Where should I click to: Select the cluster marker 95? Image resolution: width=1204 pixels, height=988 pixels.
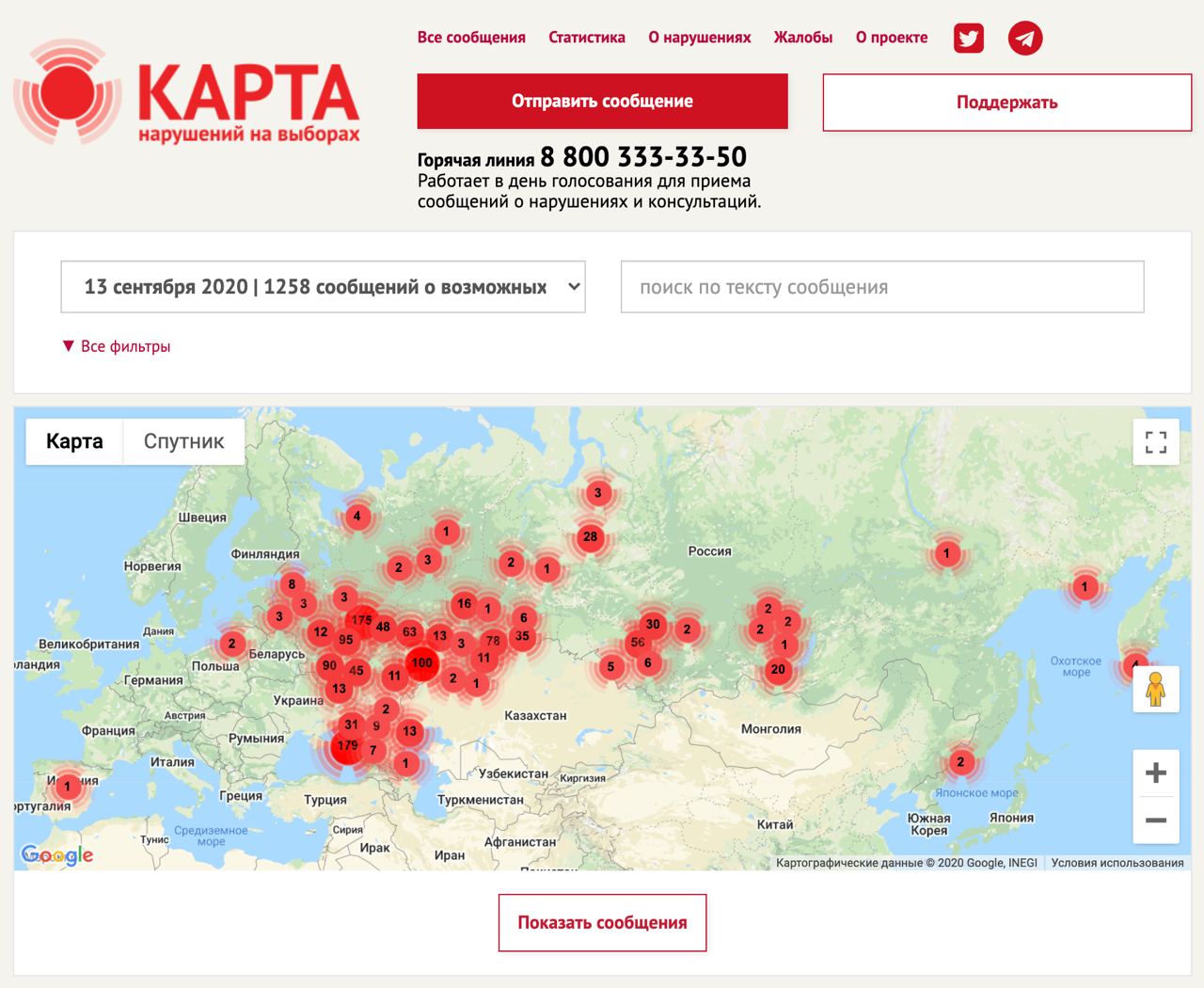[x=346, y=640]
